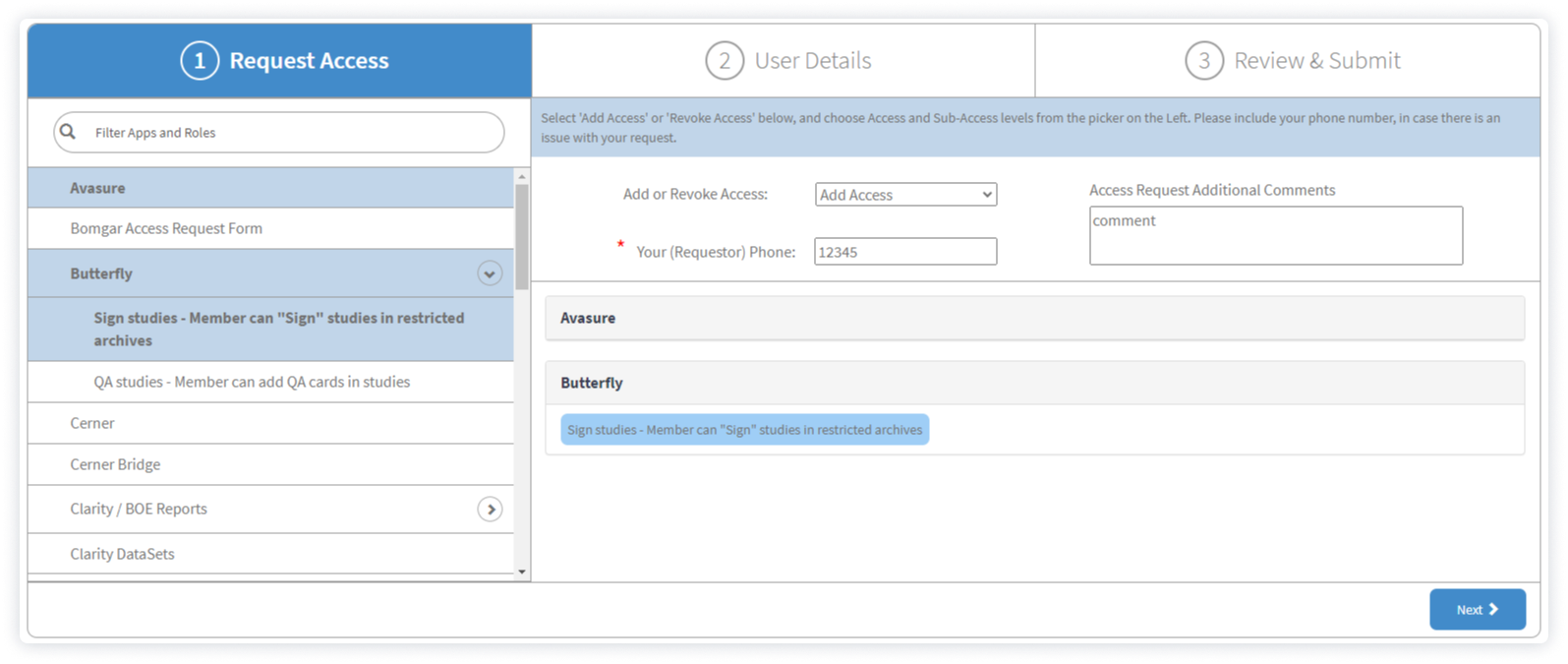1568x664 pixels.
Task: Click the Filter Apps and Roles field
Action: (279, 133)
